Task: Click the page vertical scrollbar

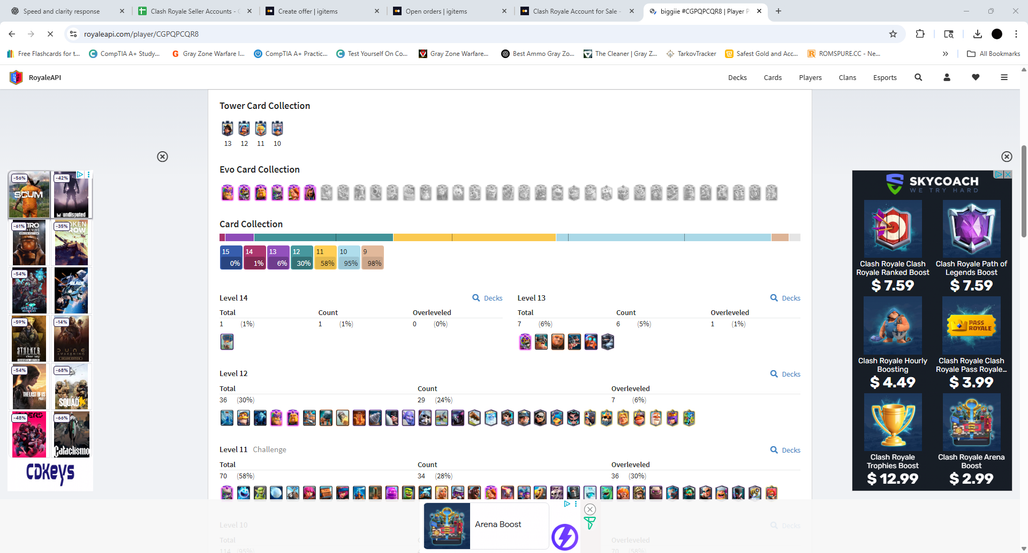Action: click(x=1023, y=190)
